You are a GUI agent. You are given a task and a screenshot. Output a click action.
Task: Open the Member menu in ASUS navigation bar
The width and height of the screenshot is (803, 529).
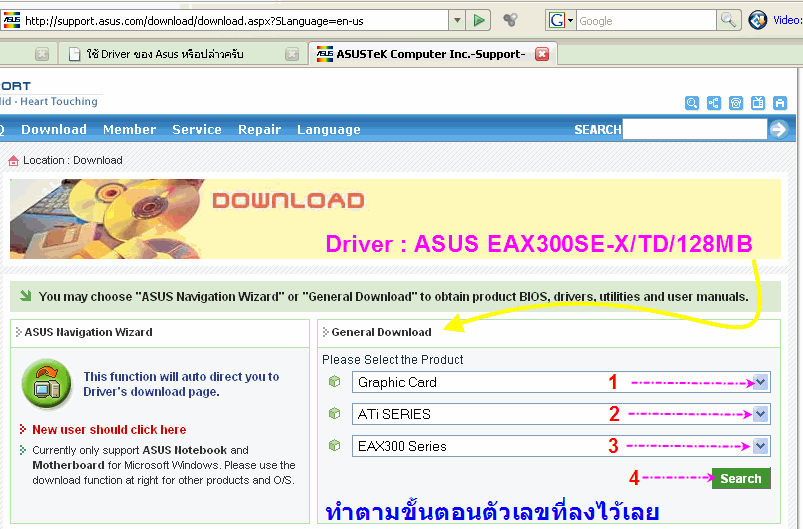coord(130,130)
